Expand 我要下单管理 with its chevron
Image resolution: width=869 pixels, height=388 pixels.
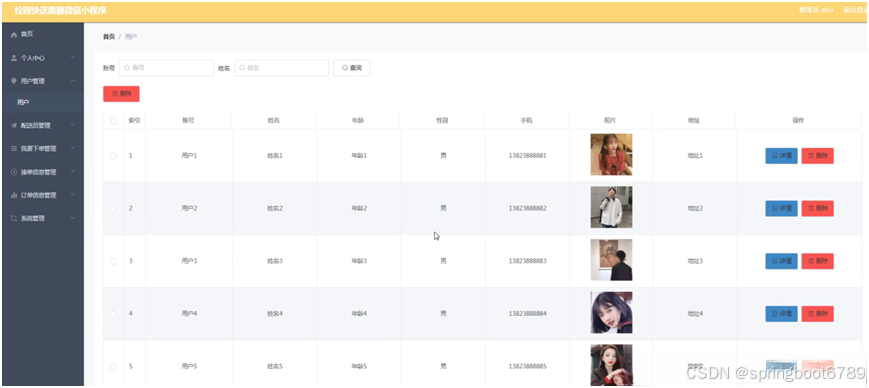click(73, 149)
